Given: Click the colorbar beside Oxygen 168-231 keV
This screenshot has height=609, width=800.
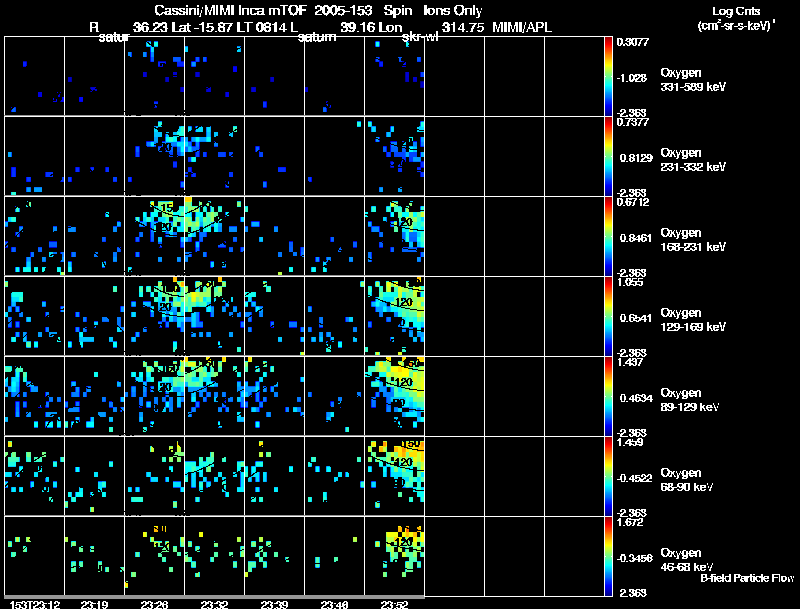Looking at the screenshot, I should pyautogui.click(x=608, y=236).
